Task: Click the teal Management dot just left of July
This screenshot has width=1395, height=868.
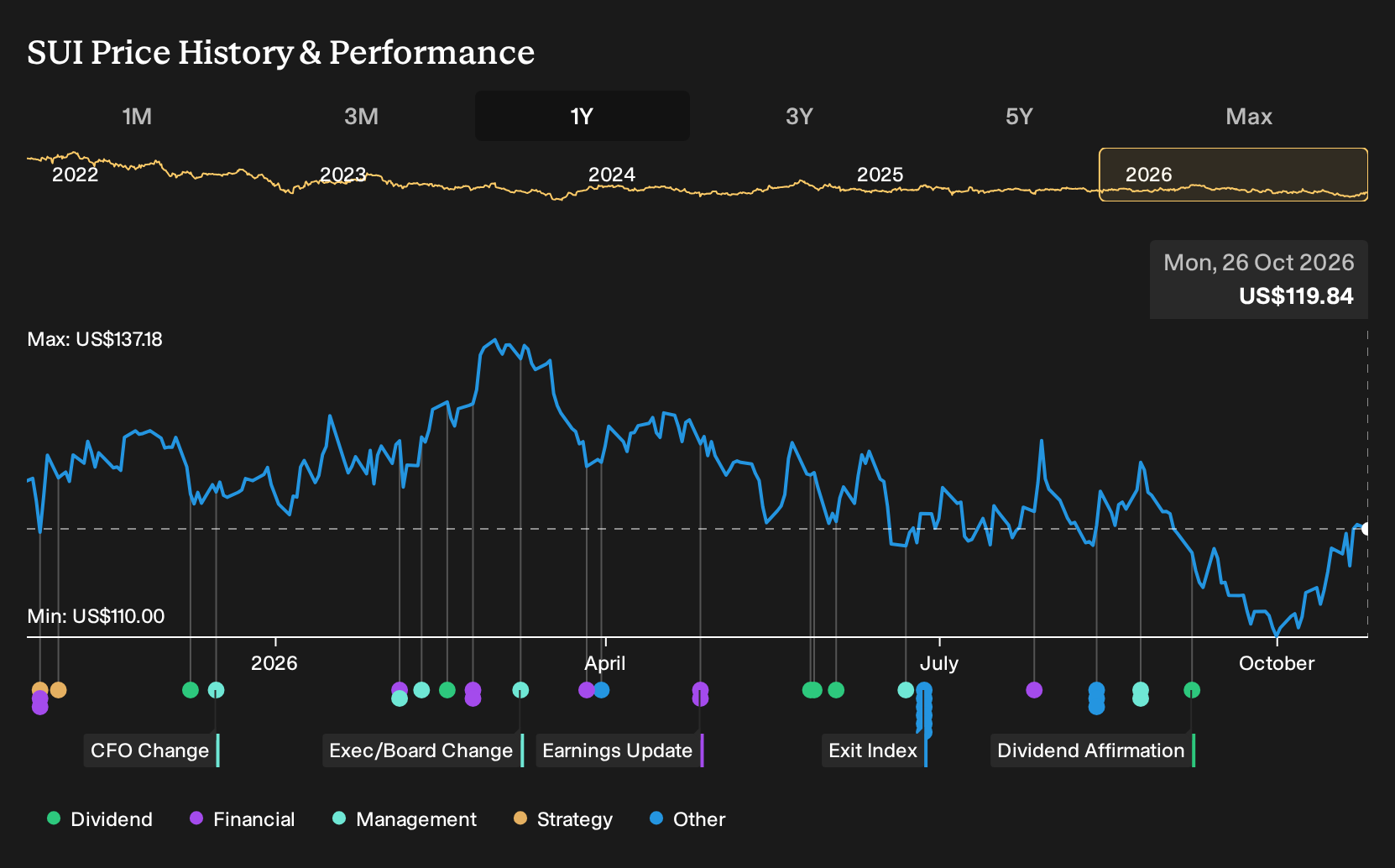Action: pyautogui.click(x=906, y=690)
